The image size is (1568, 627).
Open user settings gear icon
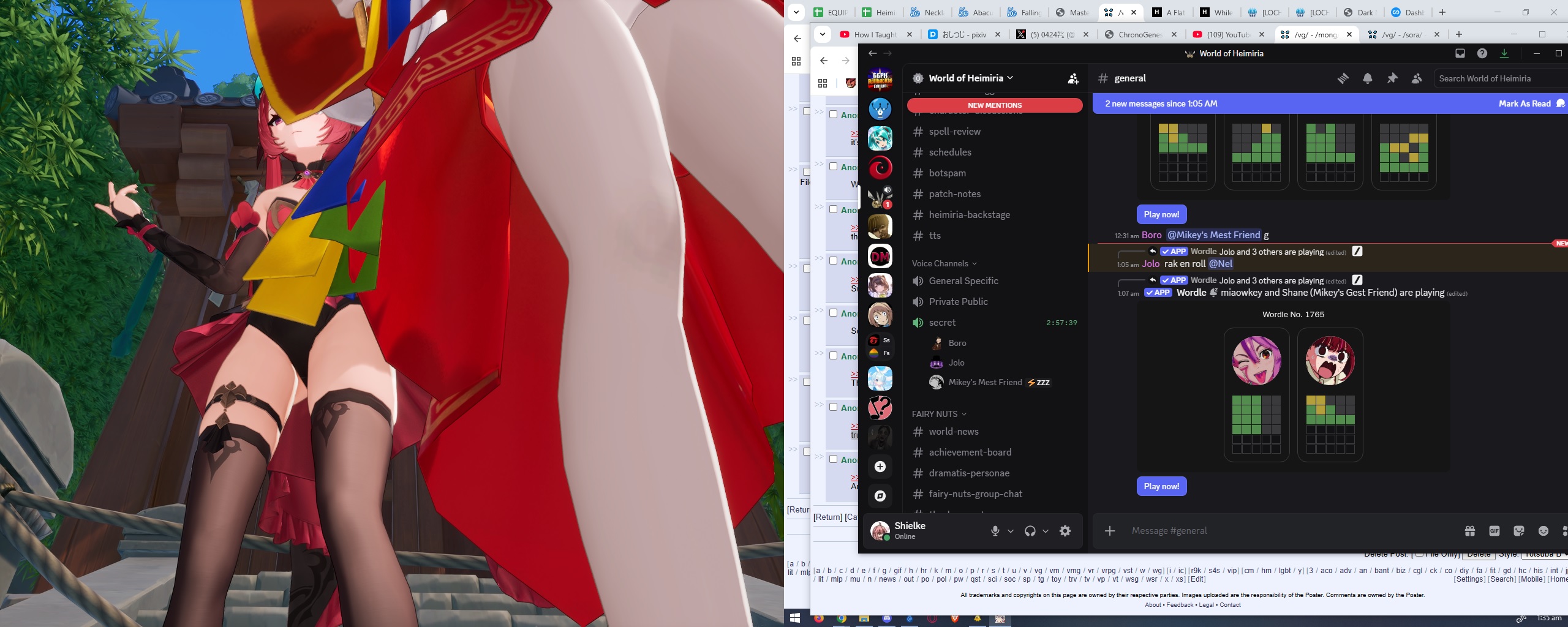point(1065,531)
